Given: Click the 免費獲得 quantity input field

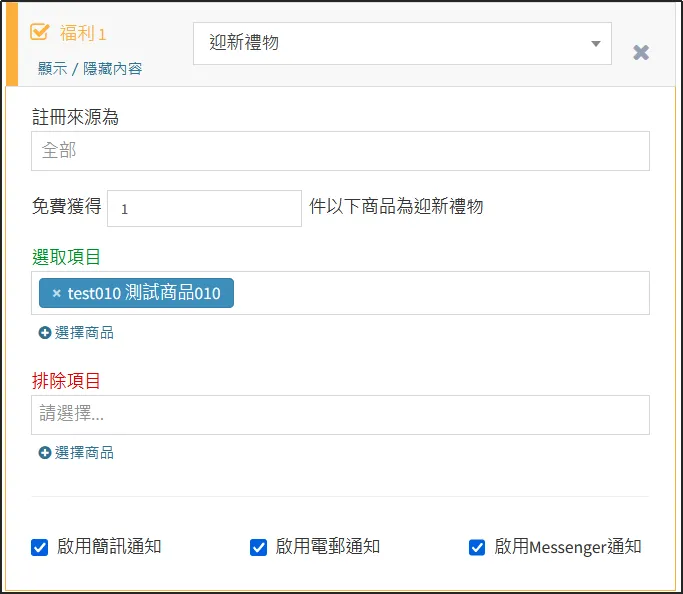Looking at the screenshot, I should [x=204, y=208].
